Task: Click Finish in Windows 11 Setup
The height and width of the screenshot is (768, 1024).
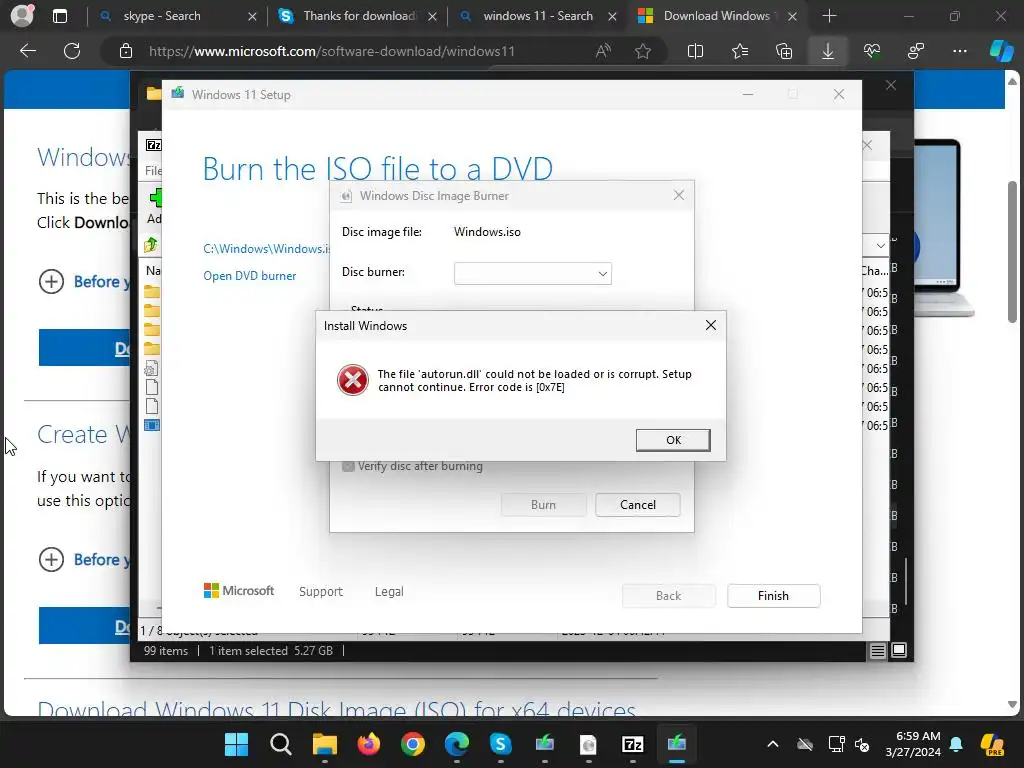Action: click(x=773, y=596)
